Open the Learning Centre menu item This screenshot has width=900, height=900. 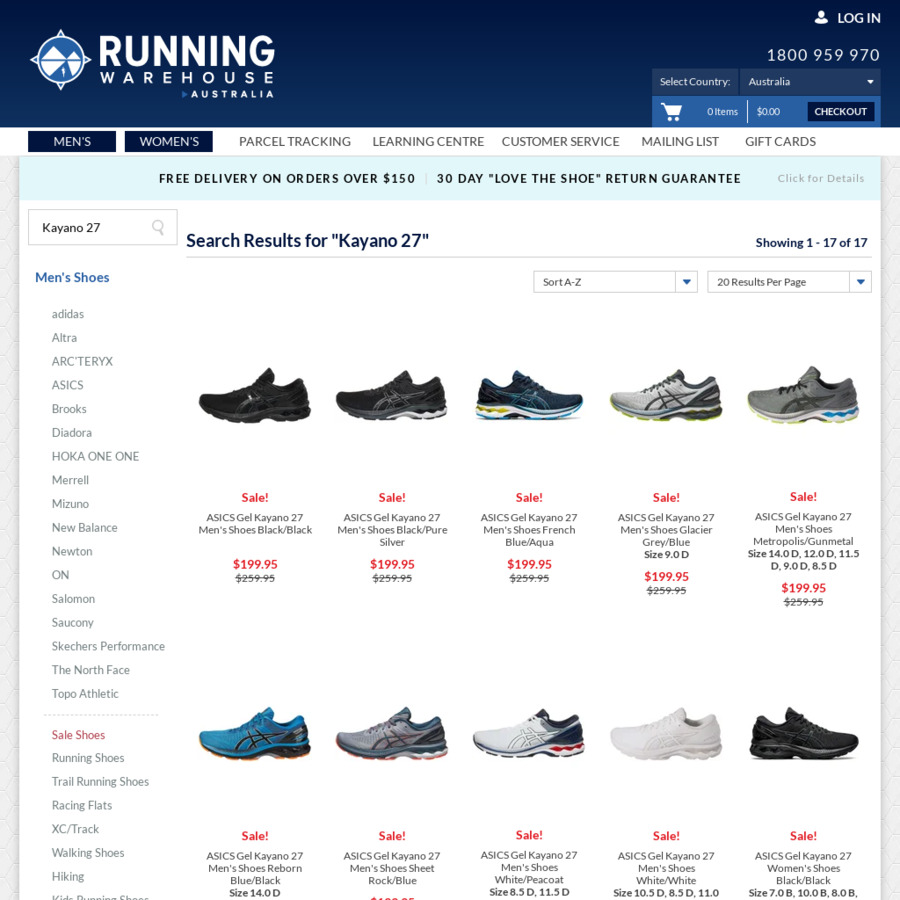(x=428, y=142)
